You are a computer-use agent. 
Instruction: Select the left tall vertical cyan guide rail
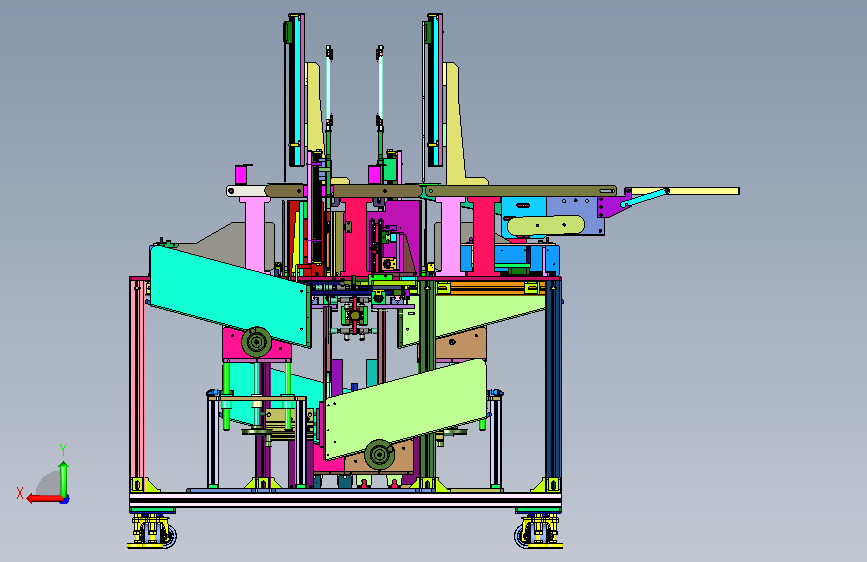click(x=296, y=90)
